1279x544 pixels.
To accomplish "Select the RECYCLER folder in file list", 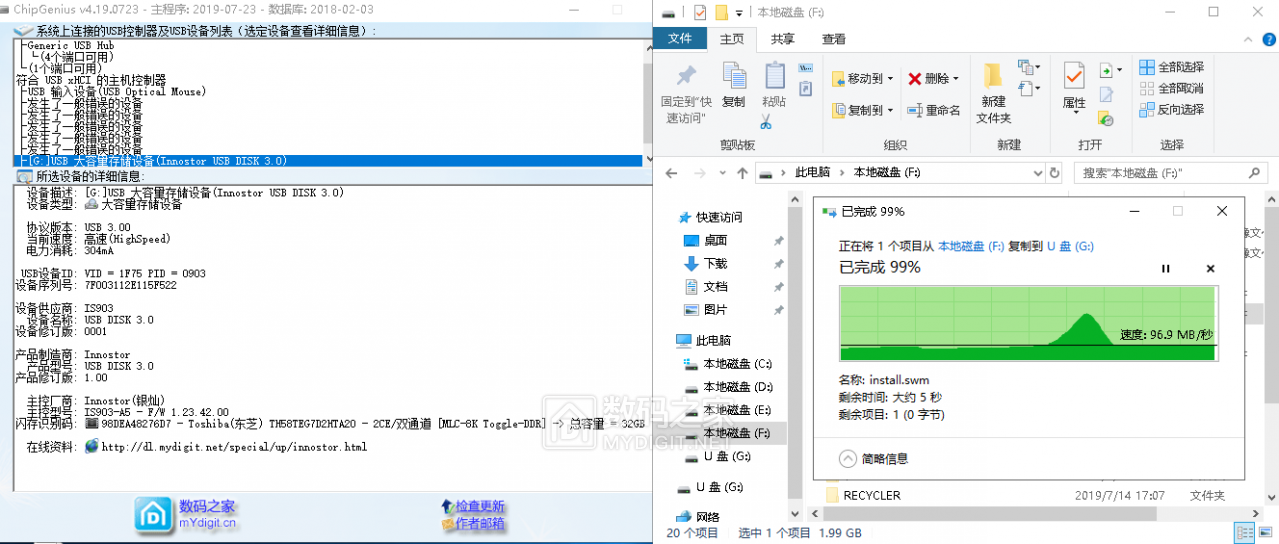I will [x=863, y=495].
